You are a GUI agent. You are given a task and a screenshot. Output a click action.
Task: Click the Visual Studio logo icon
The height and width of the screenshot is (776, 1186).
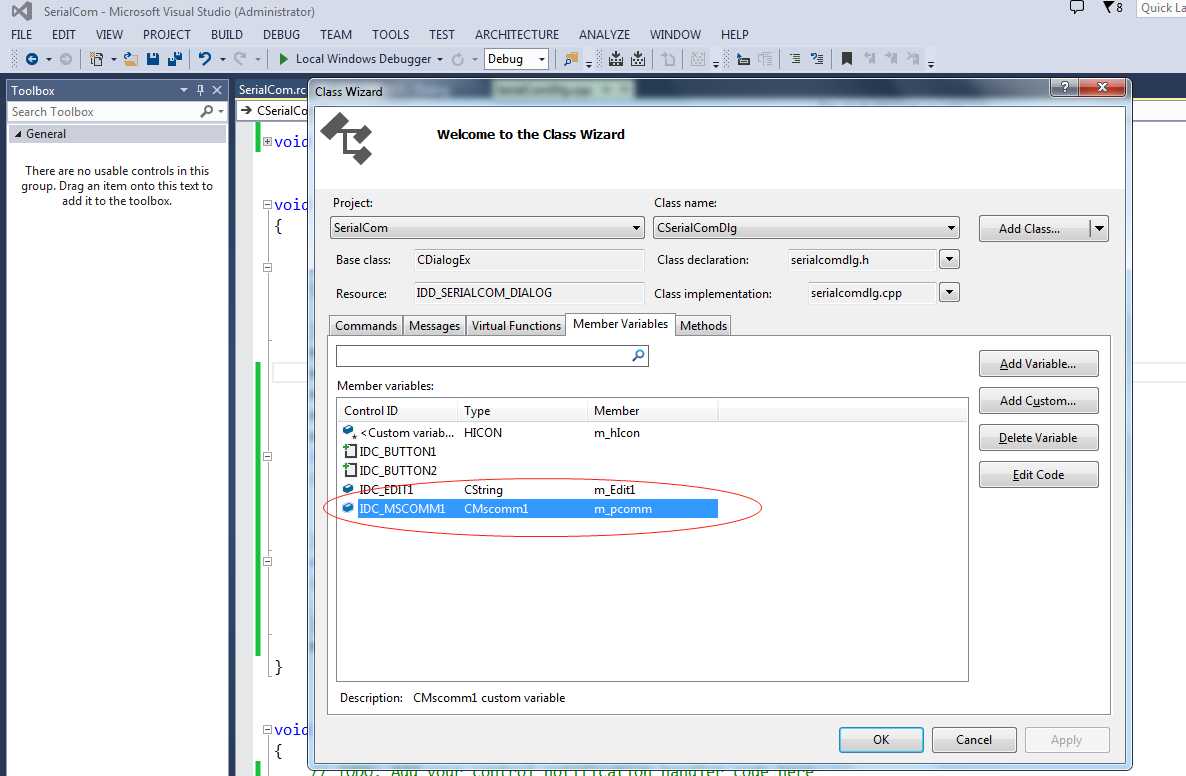pos(22,11)
